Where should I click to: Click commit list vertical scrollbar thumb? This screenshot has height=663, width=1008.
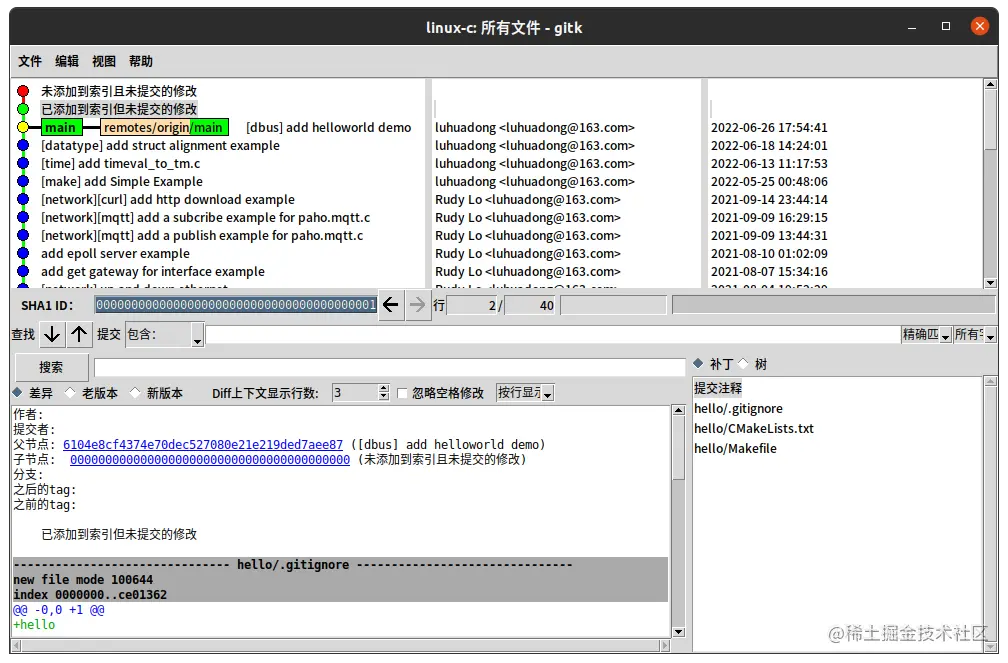991,120
